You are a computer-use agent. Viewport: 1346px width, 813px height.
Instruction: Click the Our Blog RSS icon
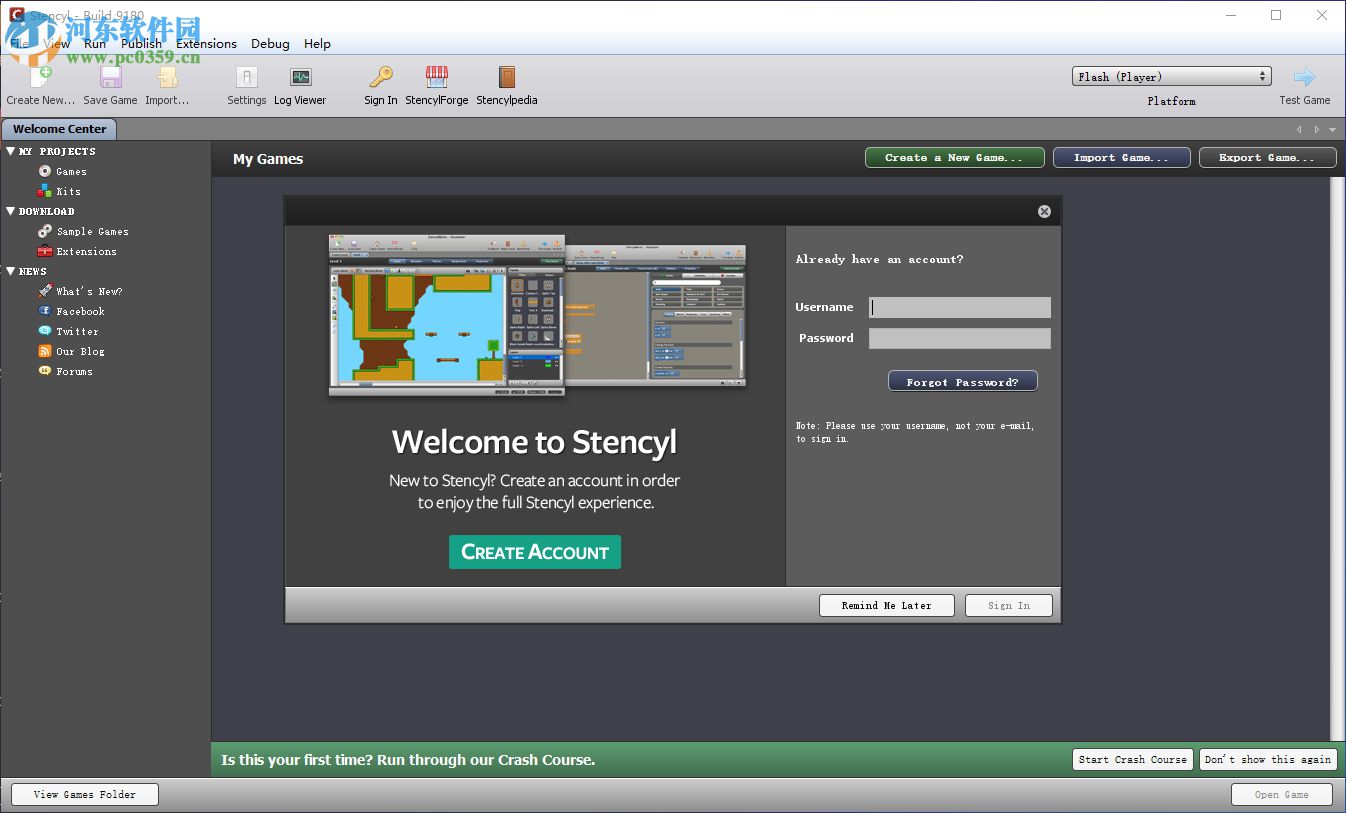44,351
